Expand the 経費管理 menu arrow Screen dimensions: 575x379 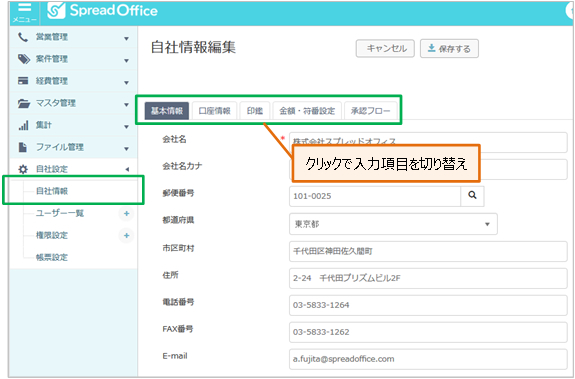coord(127,83)
